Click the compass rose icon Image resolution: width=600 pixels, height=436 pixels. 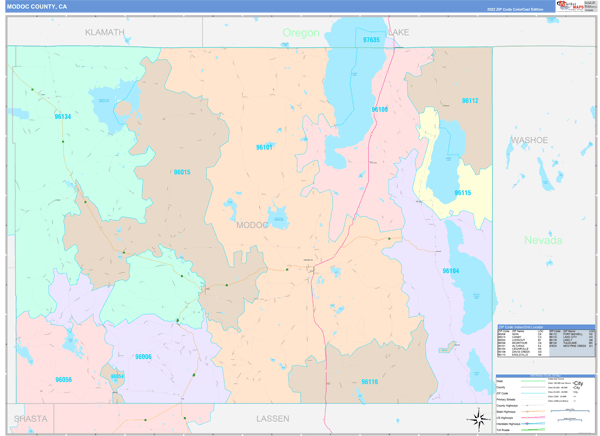(x=477, y=418)
